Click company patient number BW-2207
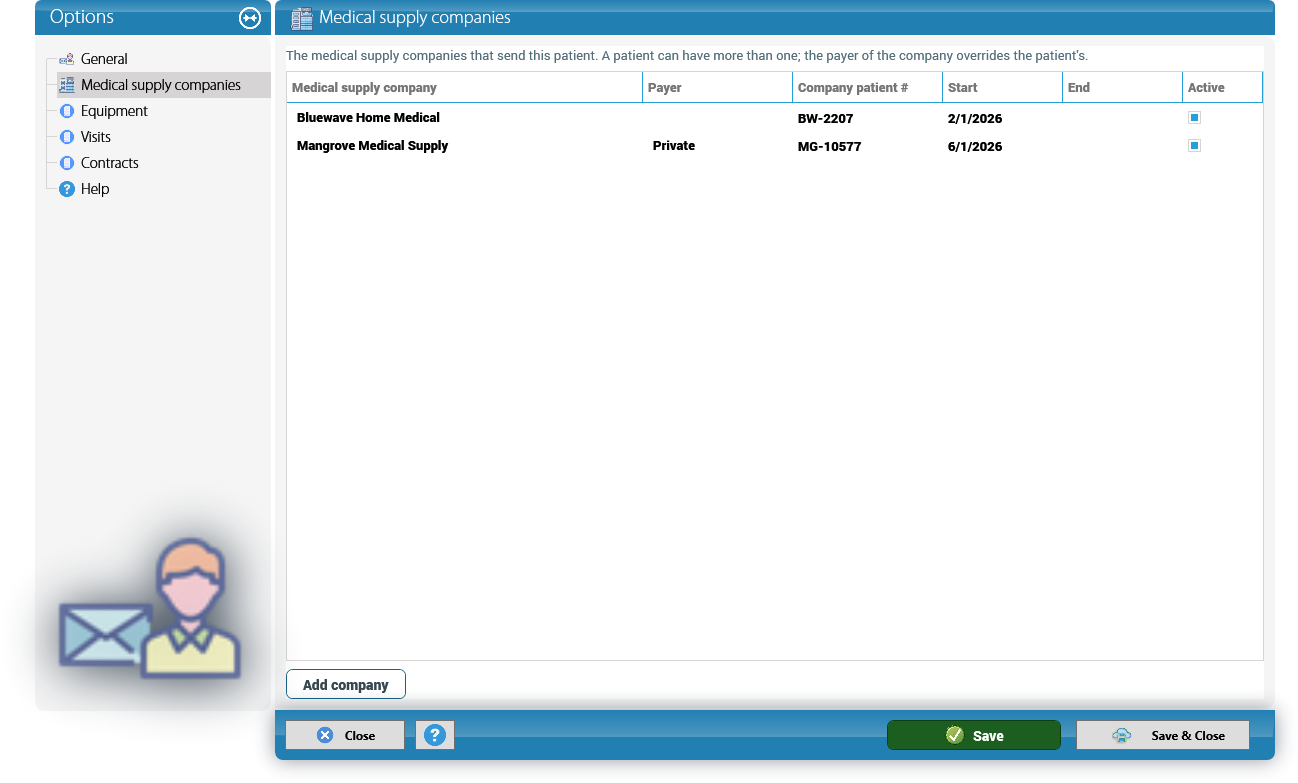Viewport: 1298px width, 783px height. (x=826, y=118)
